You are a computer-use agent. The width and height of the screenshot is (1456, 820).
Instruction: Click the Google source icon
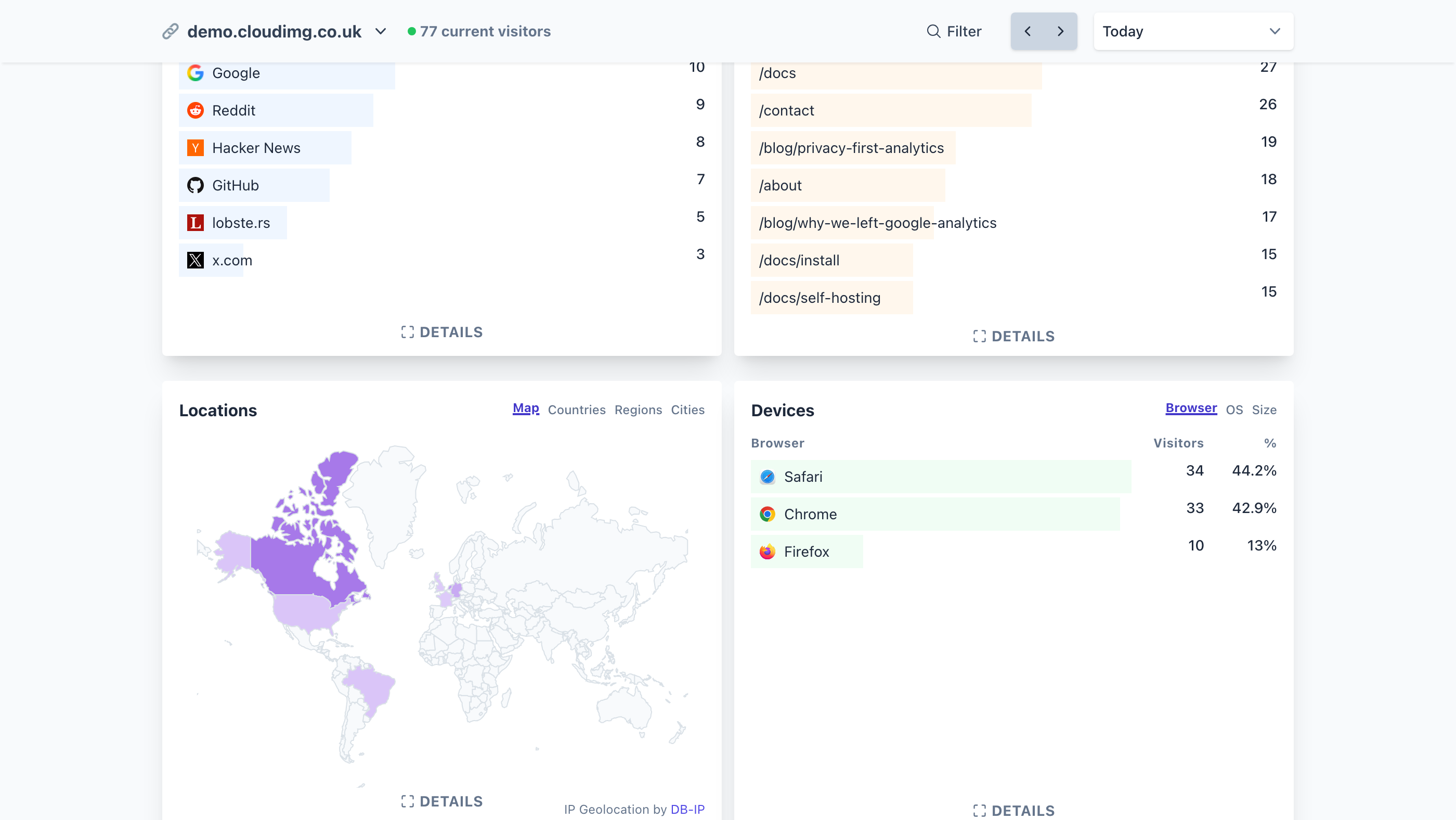tap(195, 73)
